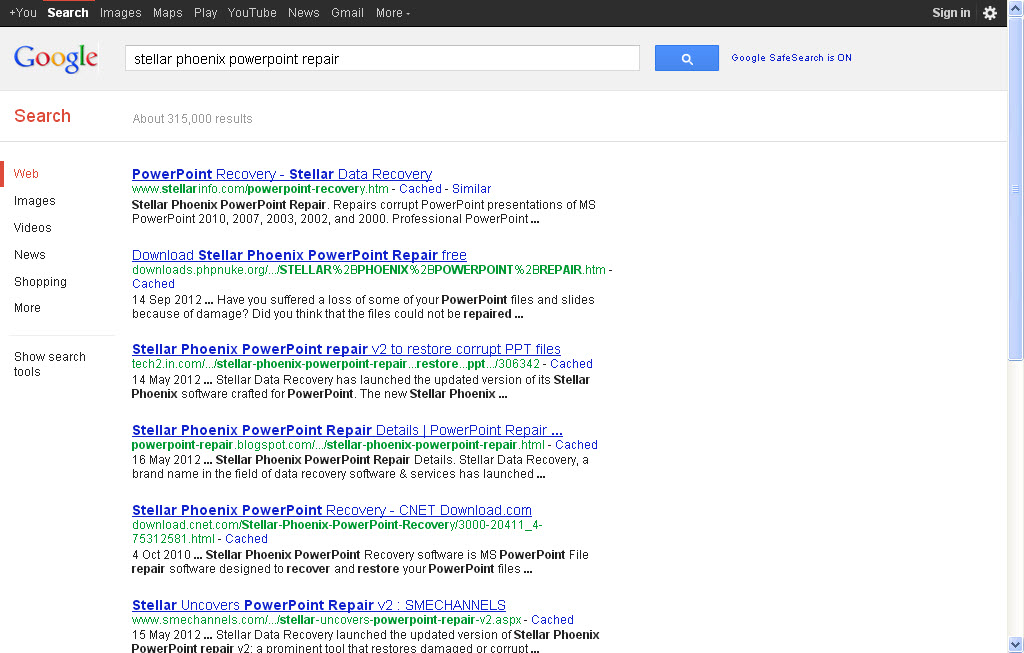Image resolution: width=1024 pixels, height=653 pixels.
Task: Select Shopping in the left sidebar
Action: pos(40,281)
